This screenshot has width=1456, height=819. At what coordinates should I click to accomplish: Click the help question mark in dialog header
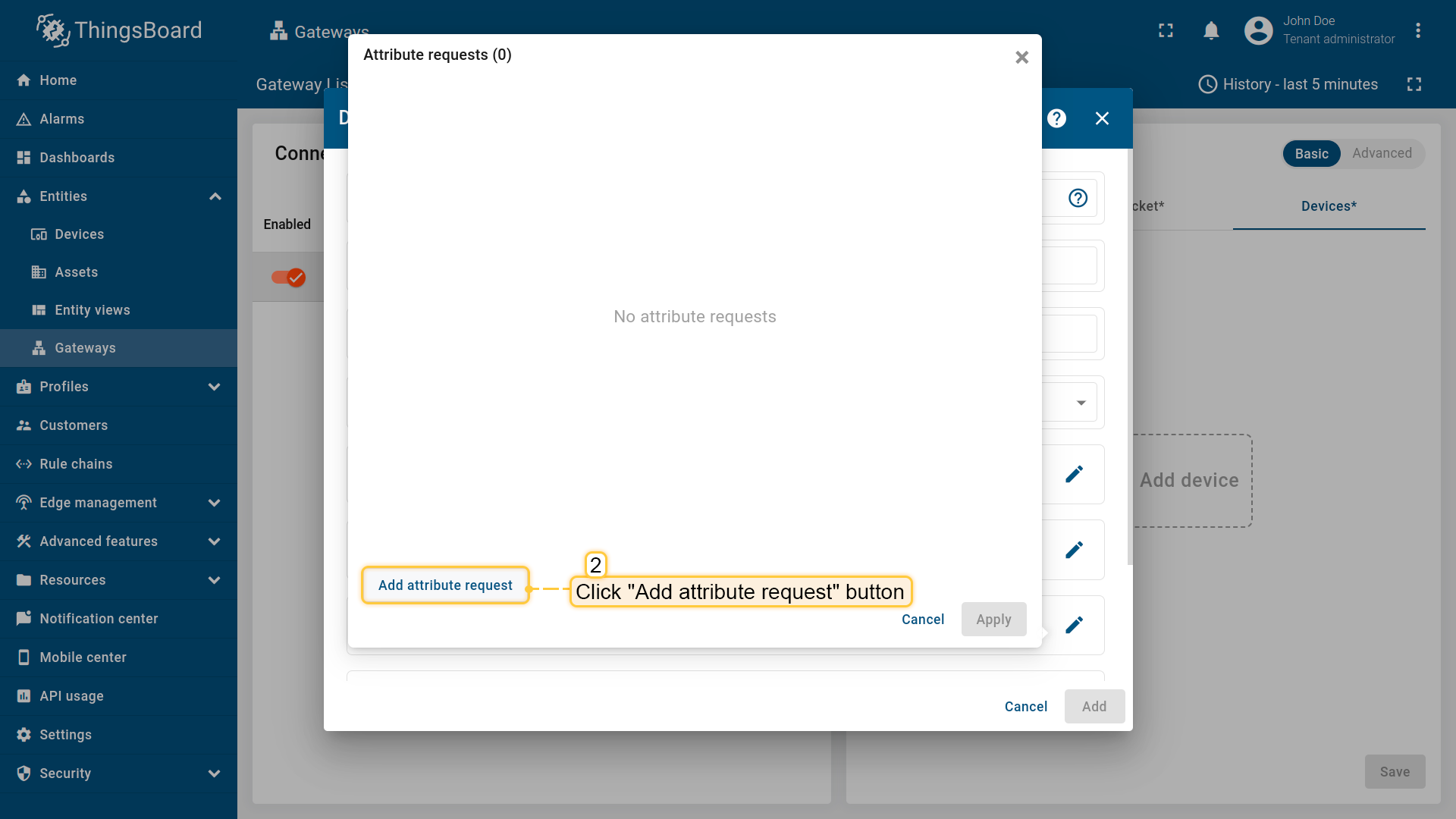point(1056,118)
